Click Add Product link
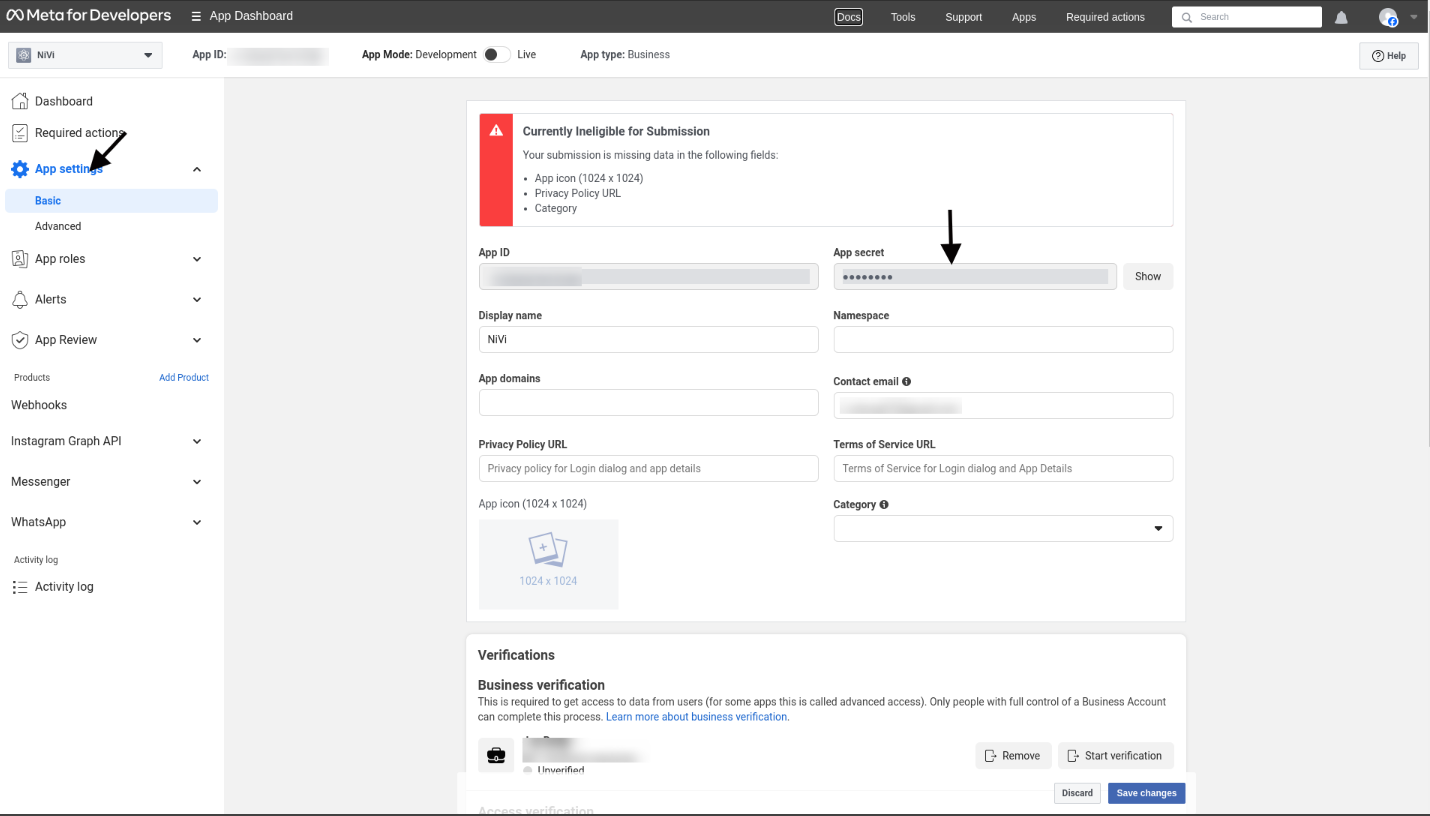The height and width of the screenshot is (816, 1430). pyautogui.click(x=184, y=378)
